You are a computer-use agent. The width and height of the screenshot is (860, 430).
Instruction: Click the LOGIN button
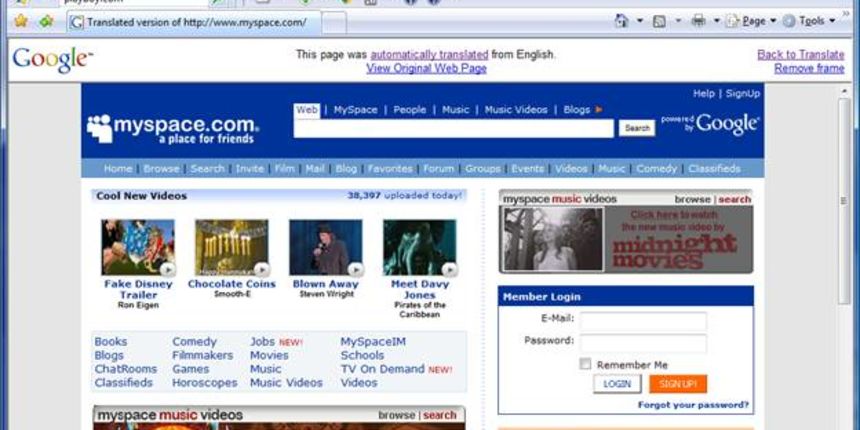(617, 384)
